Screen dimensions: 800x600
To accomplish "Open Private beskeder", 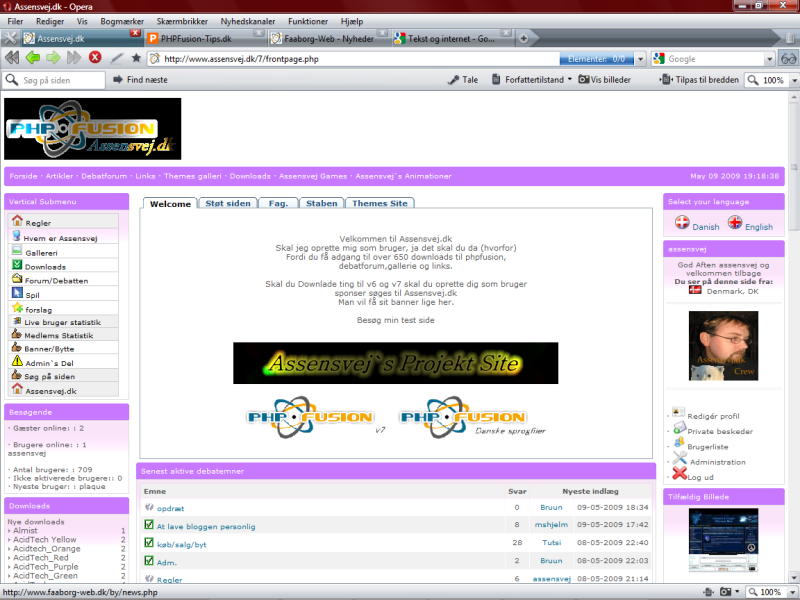I will 720,431.
